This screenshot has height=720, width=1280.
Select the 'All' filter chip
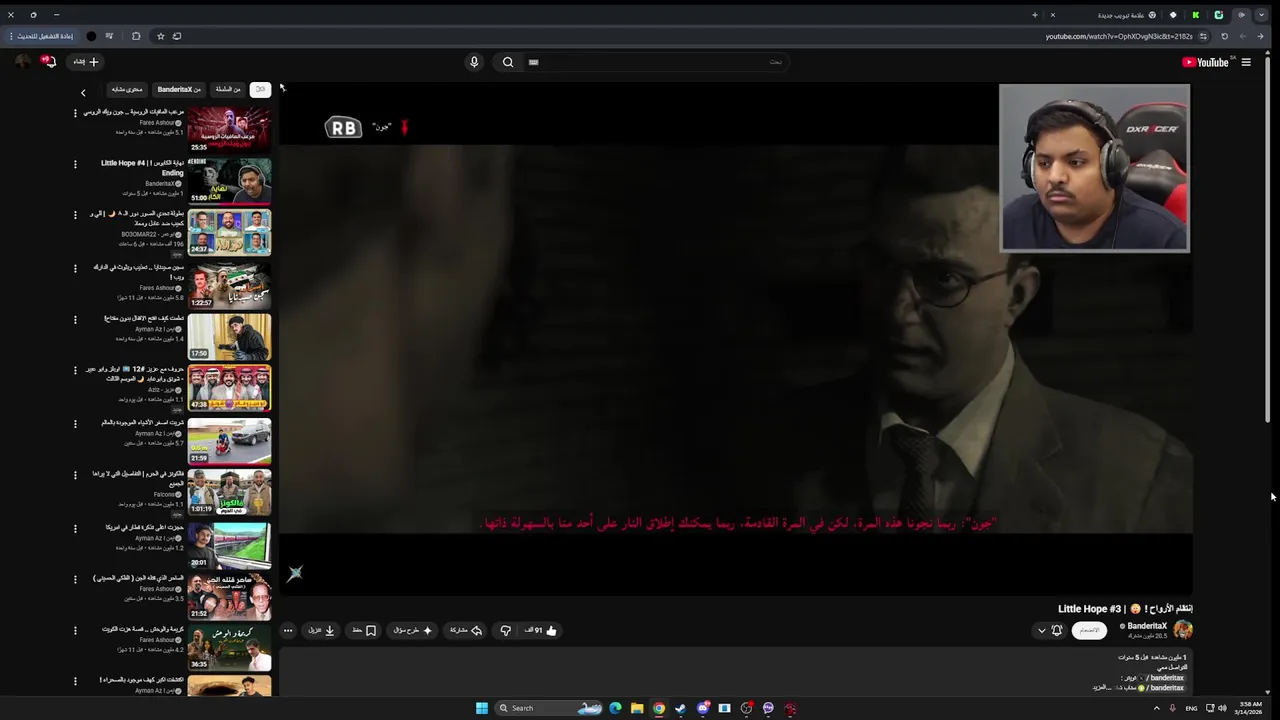(x=260, y=89)
